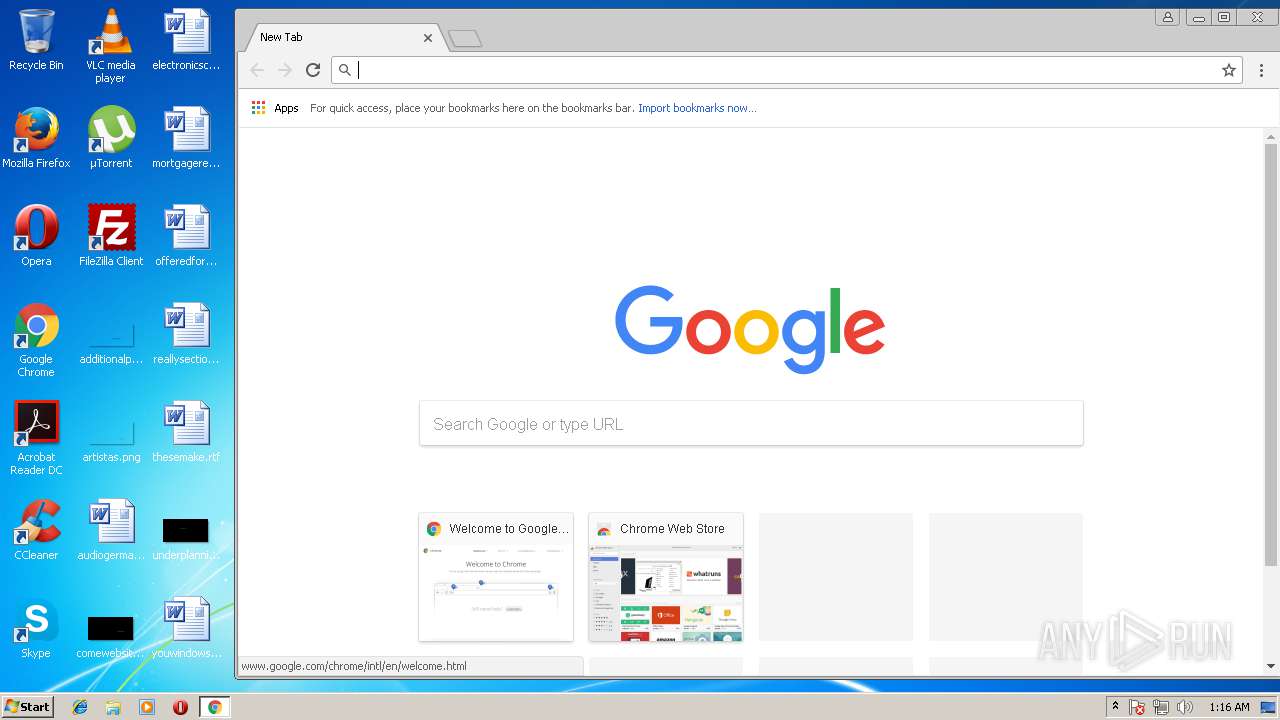
Task: Select the audiogerma... Word document
Action: pyautogui.click(x=110, y=530)
